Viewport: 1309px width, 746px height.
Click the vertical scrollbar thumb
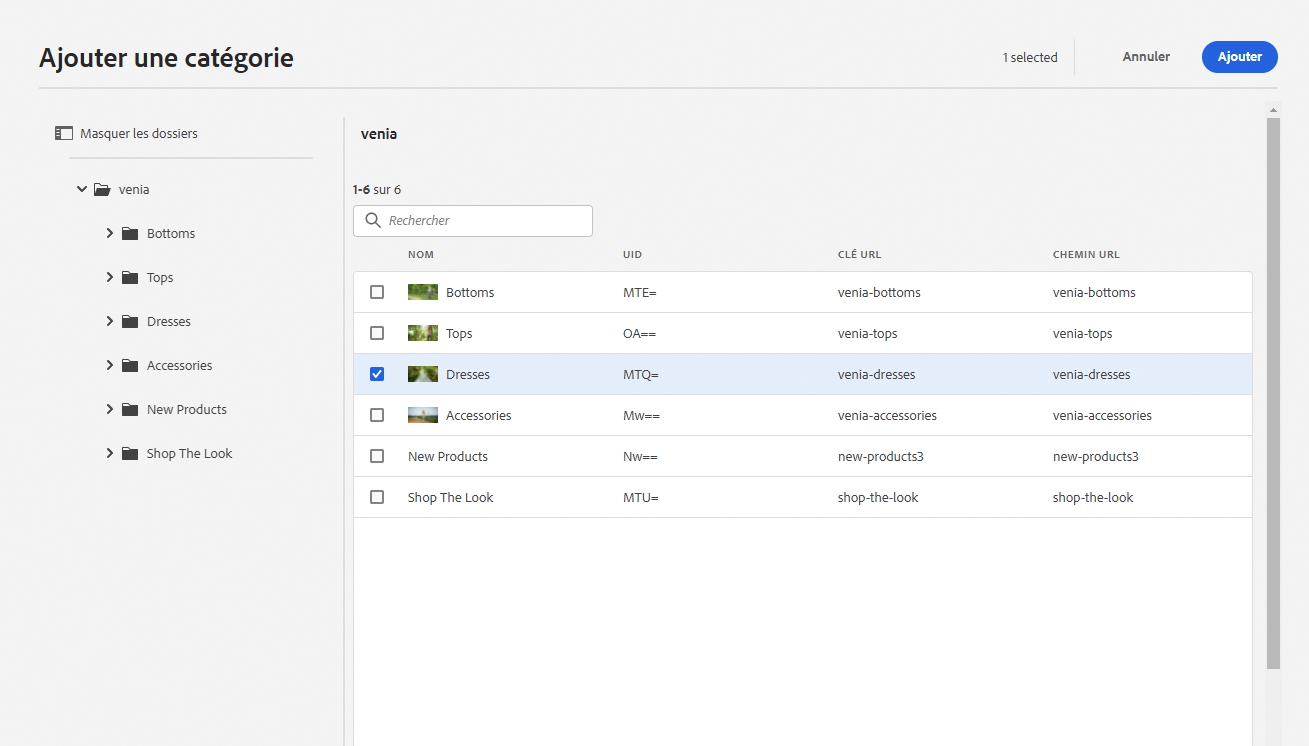pos(1273,390)
